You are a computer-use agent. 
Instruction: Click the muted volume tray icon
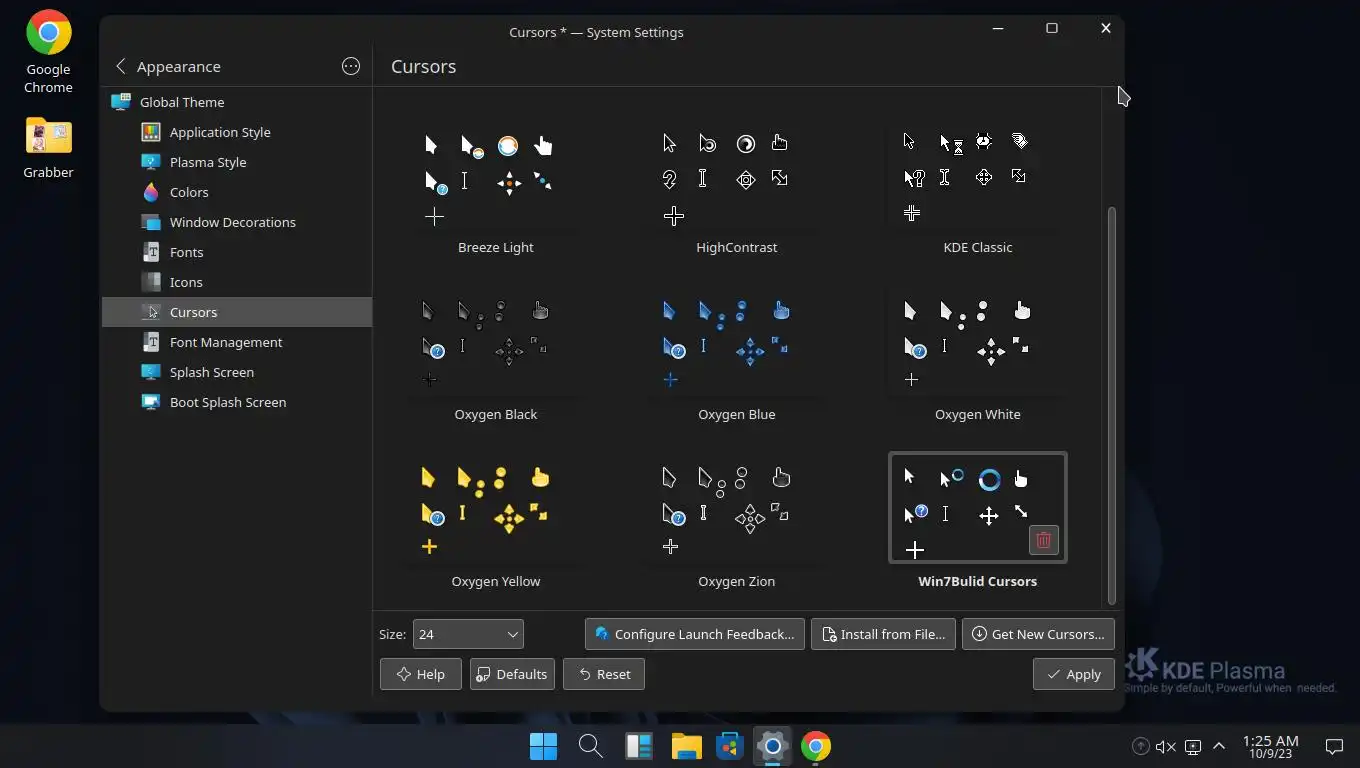1166,746
